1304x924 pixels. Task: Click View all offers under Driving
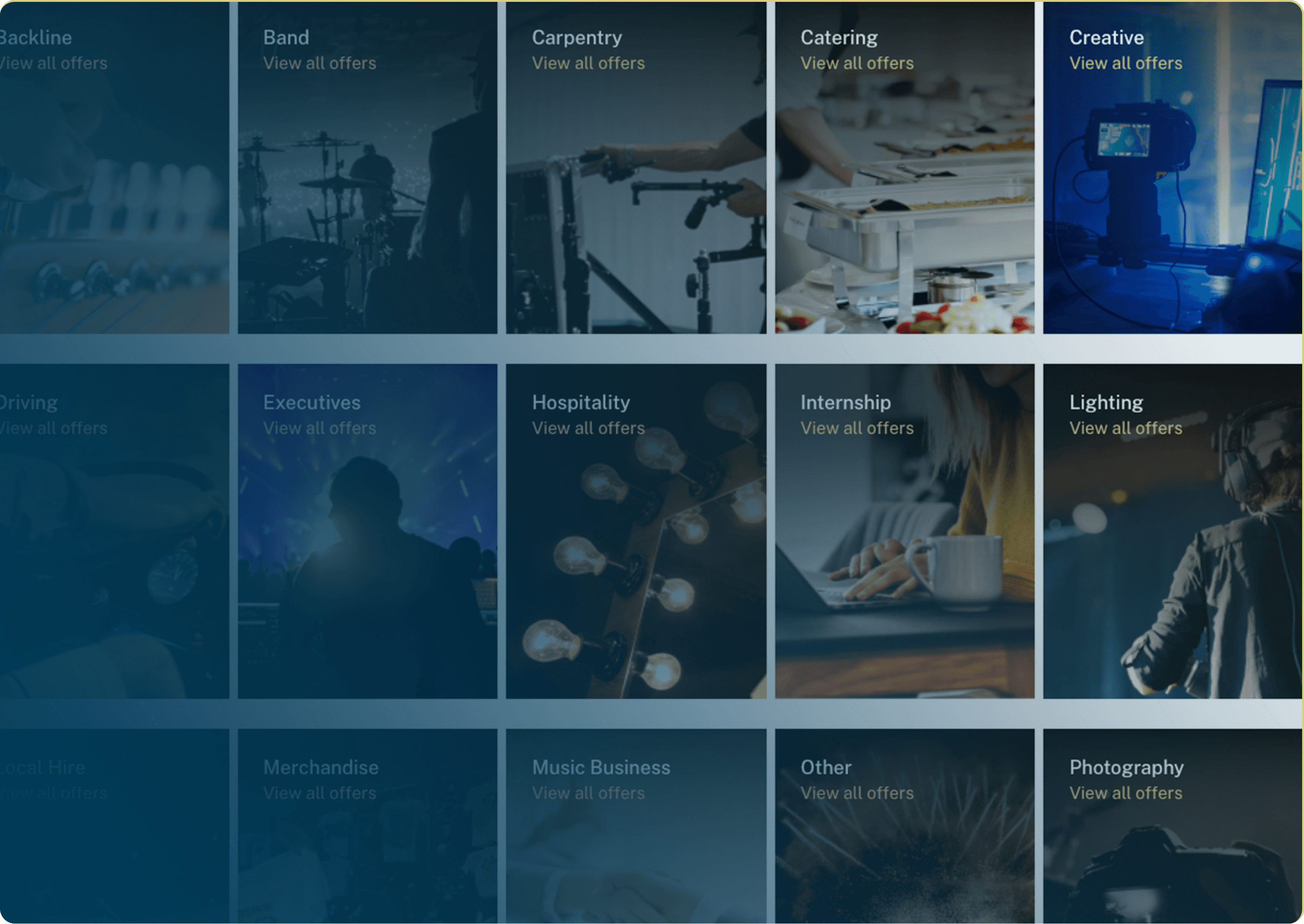(x=54, y=428)
